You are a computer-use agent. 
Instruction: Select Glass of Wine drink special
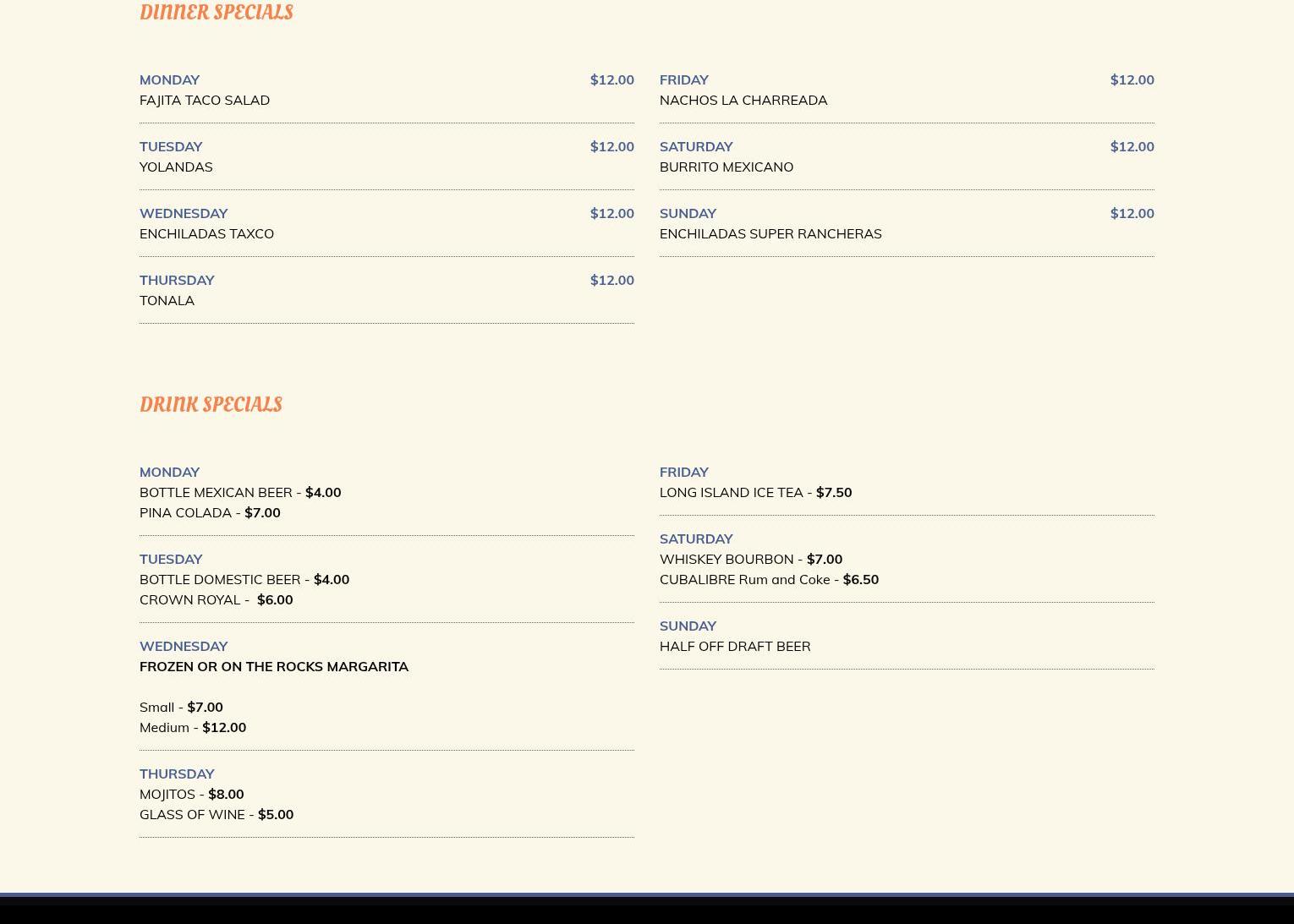click(x=216, y=814)
